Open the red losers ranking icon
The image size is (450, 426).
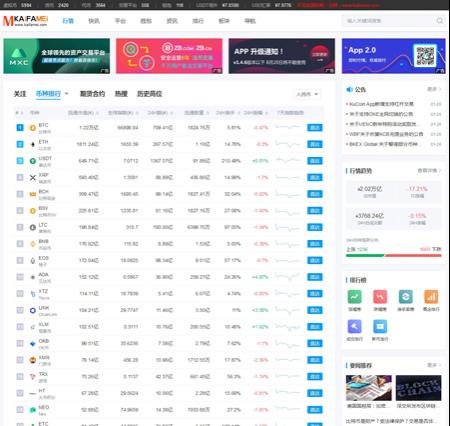click(380, 297)
